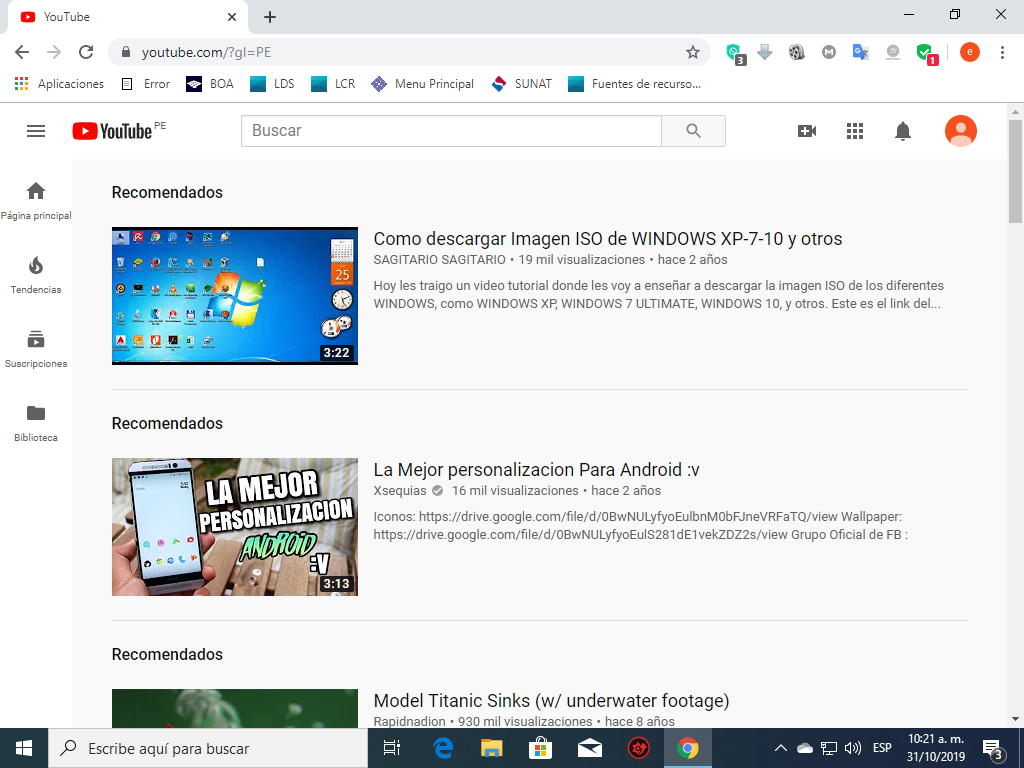Open the Titanic video thumbnail
Image resolution: width=1024 pixels, height=768 pixels.
(x=235, y=709)
